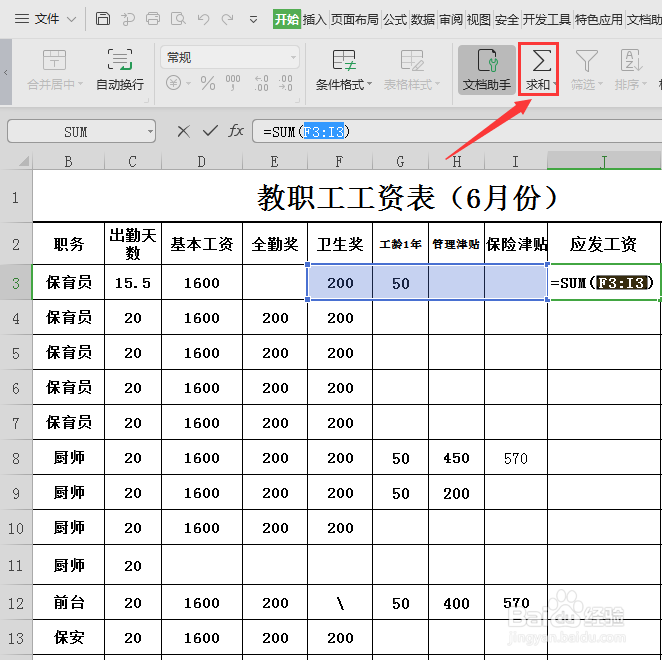Switch to the 数据 tab

tap(423, 19)
